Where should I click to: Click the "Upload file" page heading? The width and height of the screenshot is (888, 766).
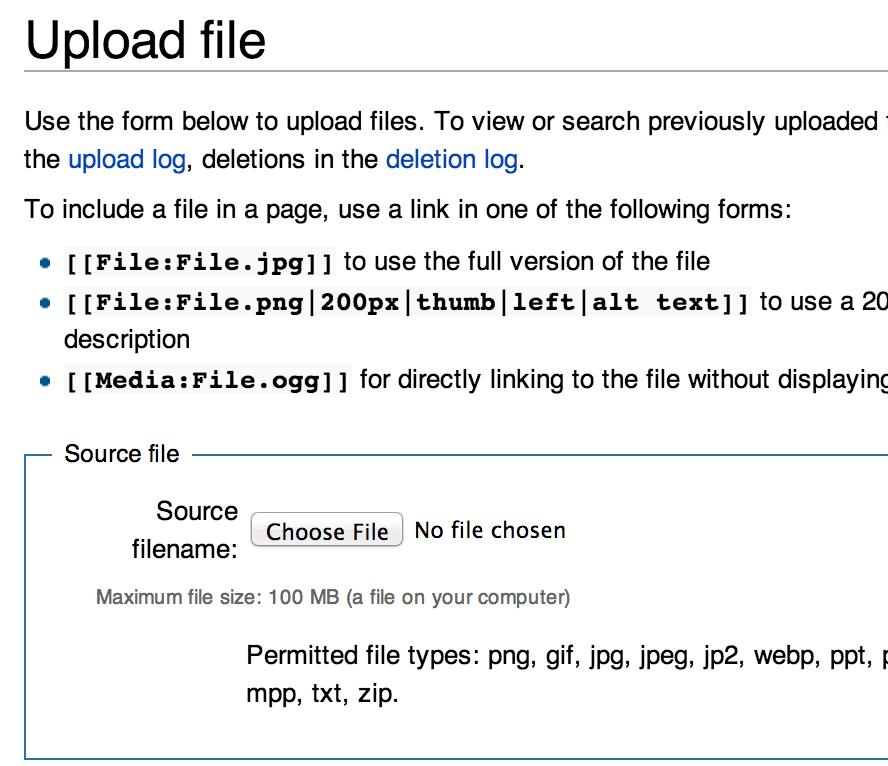pos(146,40)
